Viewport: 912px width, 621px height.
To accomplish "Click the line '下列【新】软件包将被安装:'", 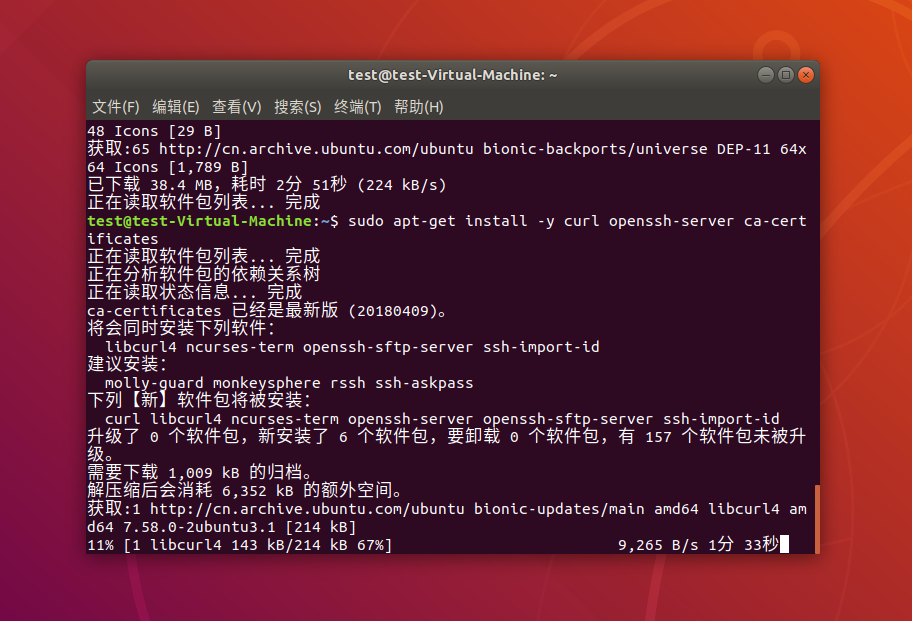I will pyautogui.click(x=200, y=401).
